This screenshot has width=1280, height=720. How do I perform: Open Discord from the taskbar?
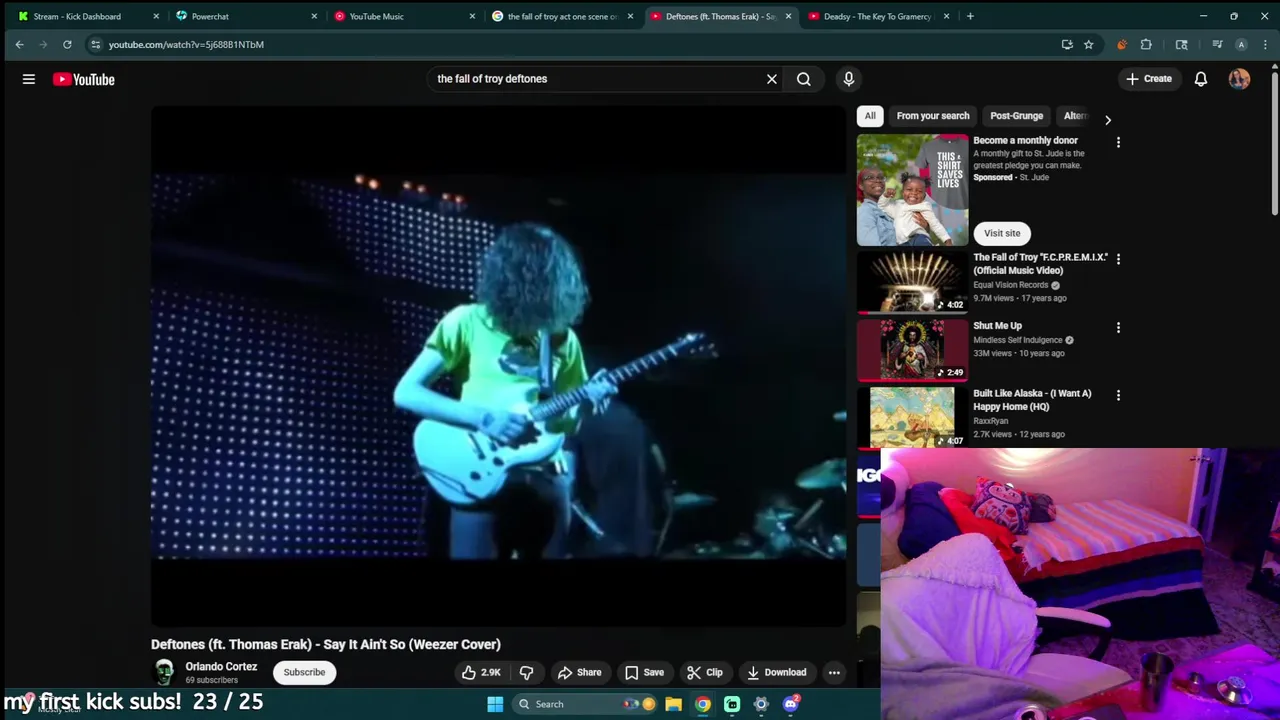click(x=791, y=704)
